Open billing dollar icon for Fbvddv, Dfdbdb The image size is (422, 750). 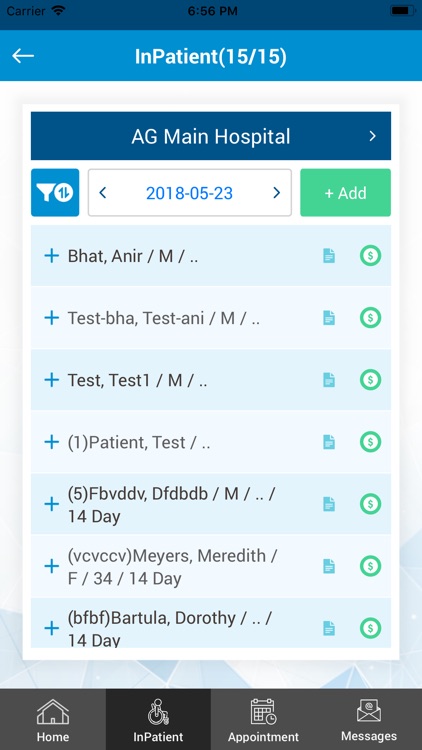point(370,504)
